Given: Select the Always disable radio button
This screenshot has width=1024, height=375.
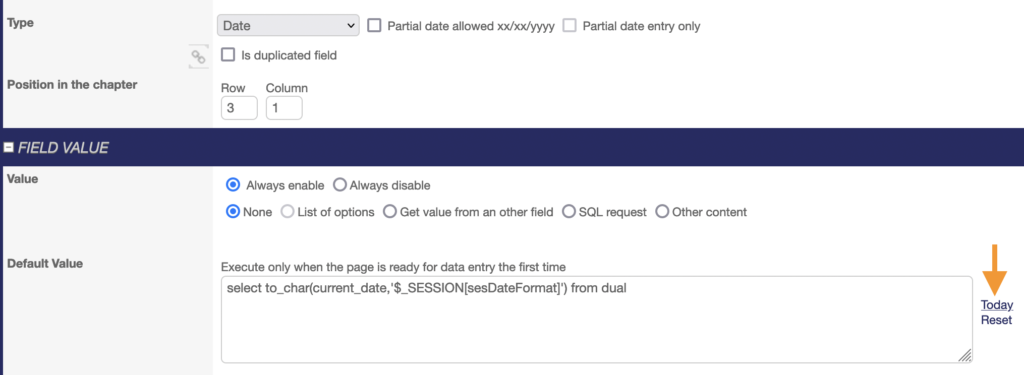Looking at the screenshot, I should [340, 185].
